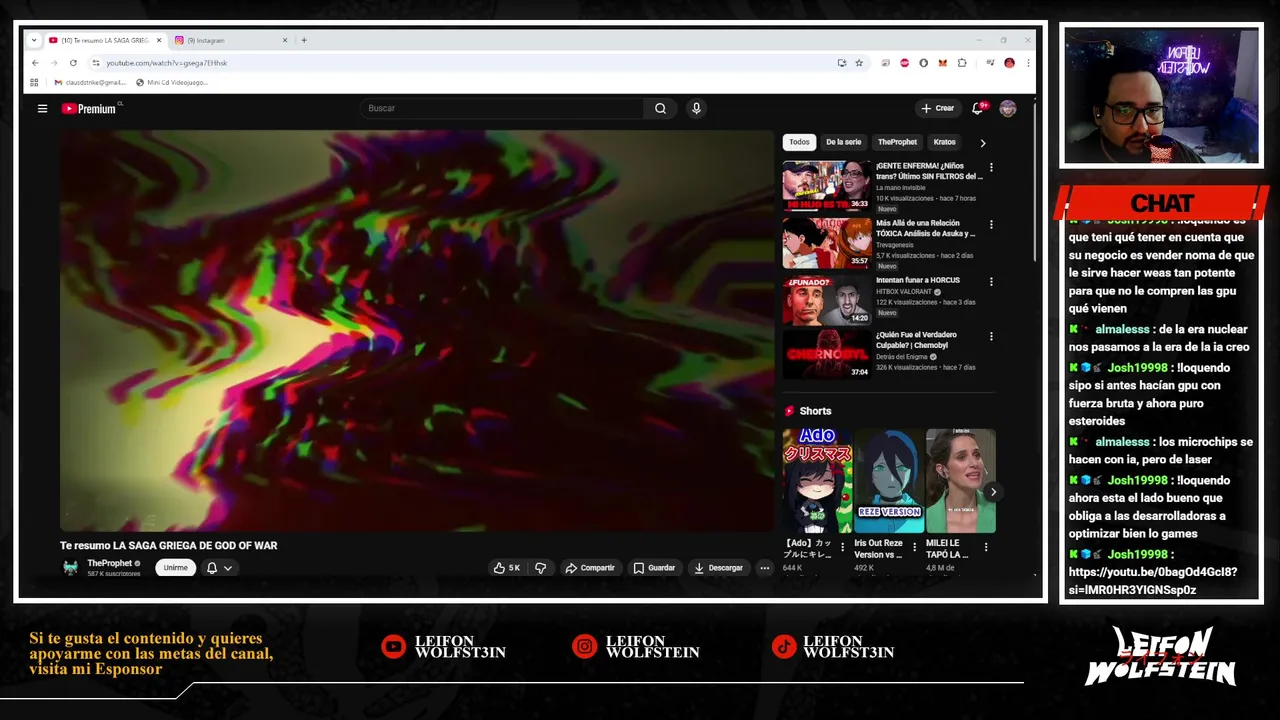This screenshot has height=720, width=1280.
Task: Click the address bar URL
Action: click(167, 63)
